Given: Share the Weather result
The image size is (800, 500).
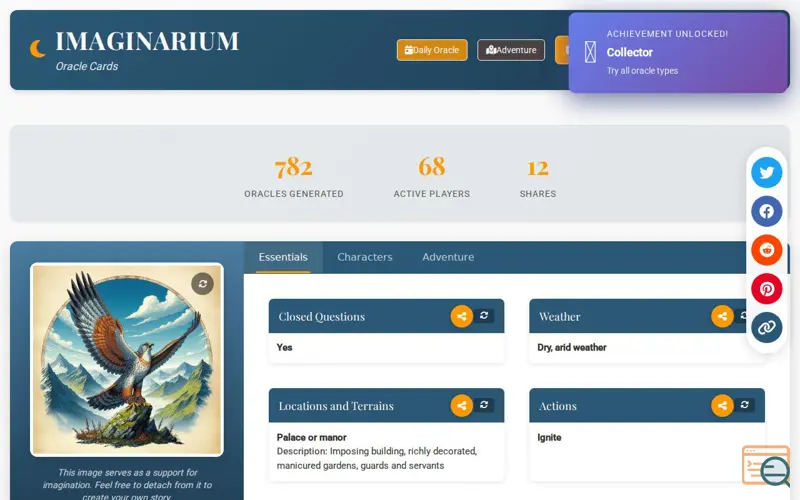Looking at the screenshot, I should 722,316.
